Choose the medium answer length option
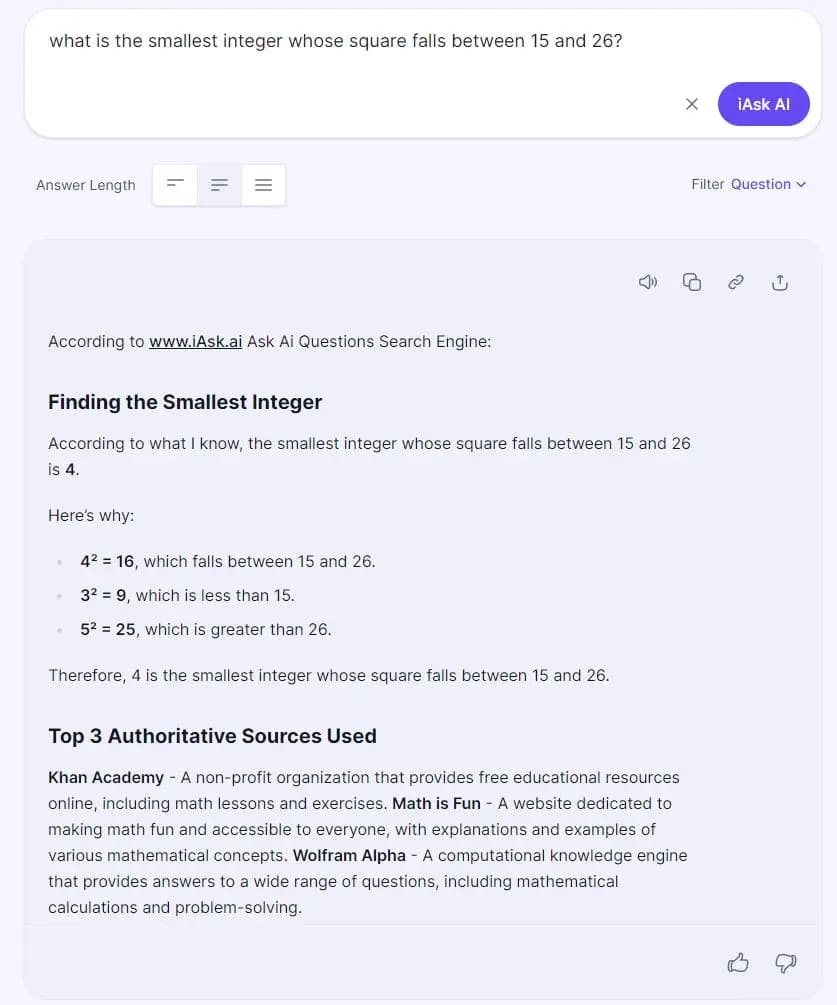Image resolution: width=837 pixels, height=1005 pixels. (220, 185)
